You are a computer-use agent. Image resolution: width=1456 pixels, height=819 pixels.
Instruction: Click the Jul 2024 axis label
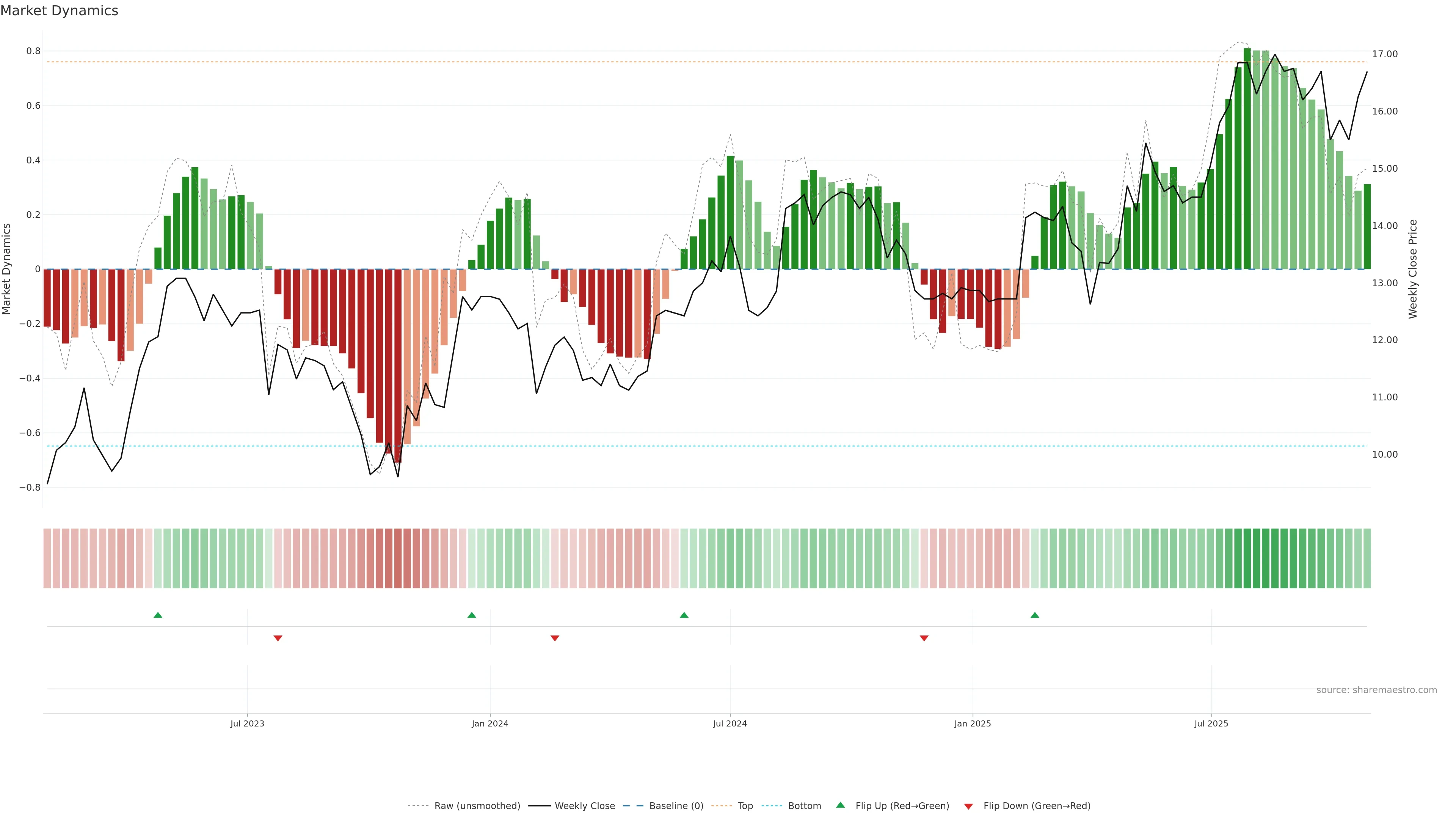[x=730, y=723]
